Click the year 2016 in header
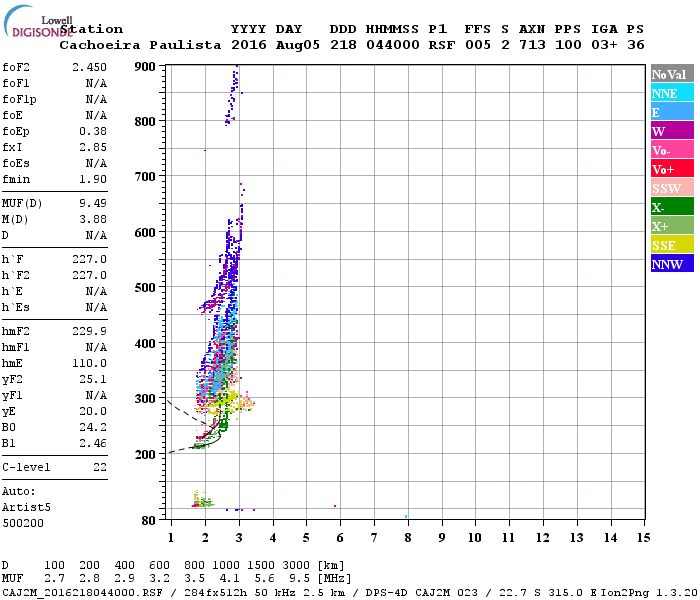 click(x=249, y=45)
